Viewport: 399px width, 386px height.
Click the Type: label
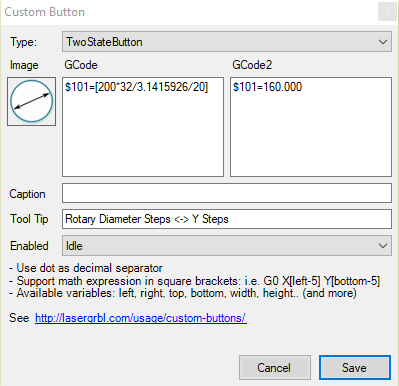point(23,42)
